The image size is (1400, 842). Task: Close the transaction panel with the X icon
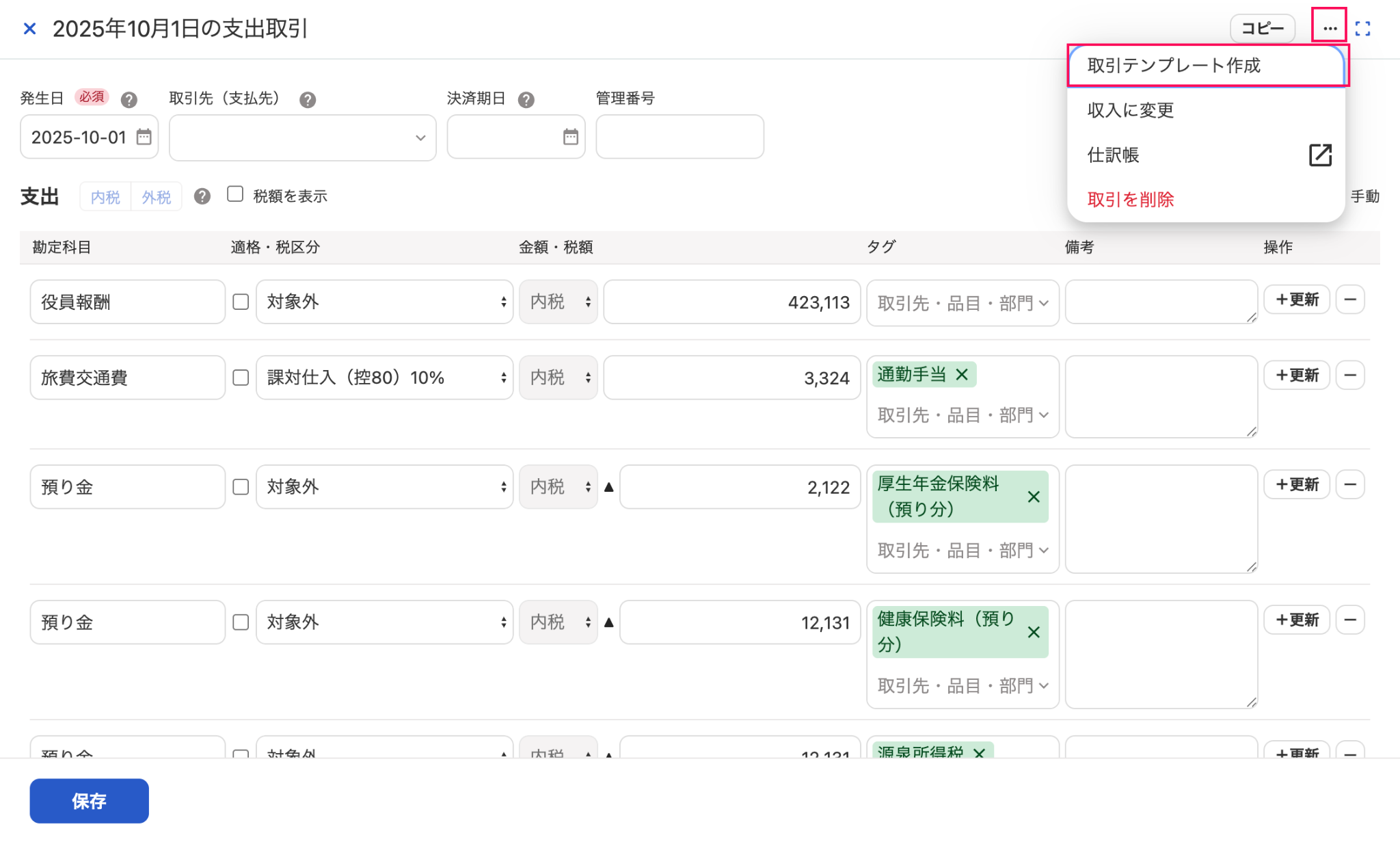[x=29, y=29]
